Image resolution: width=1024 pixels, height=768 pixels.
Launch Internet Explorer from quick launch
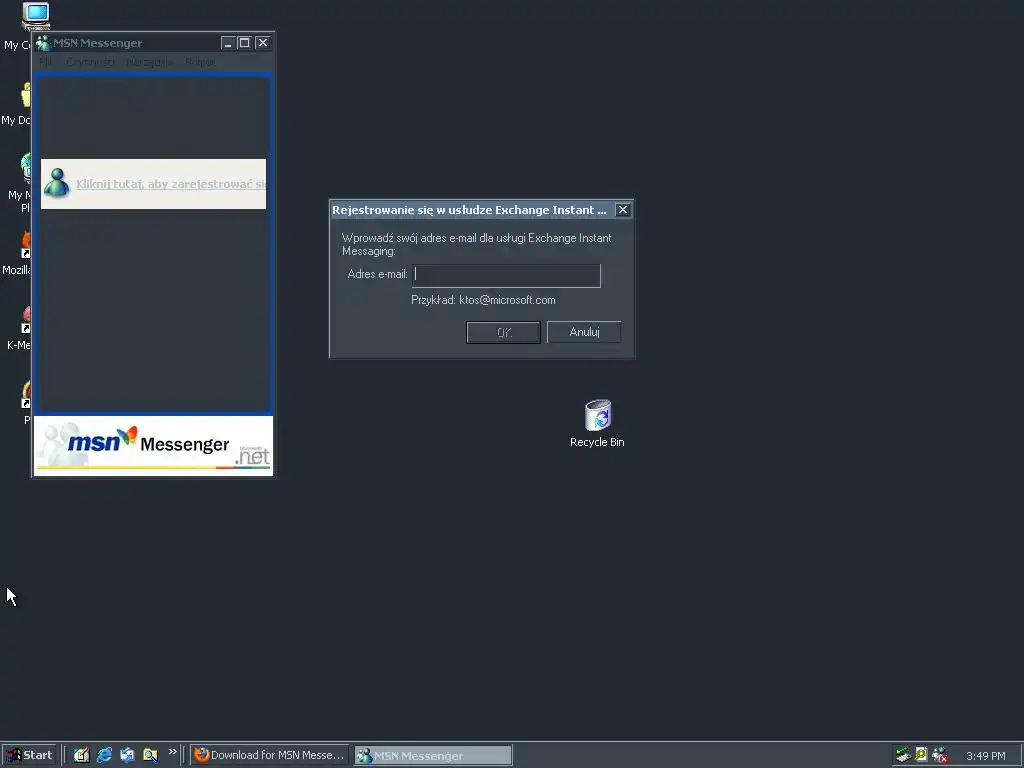click(x=104, y=755)
